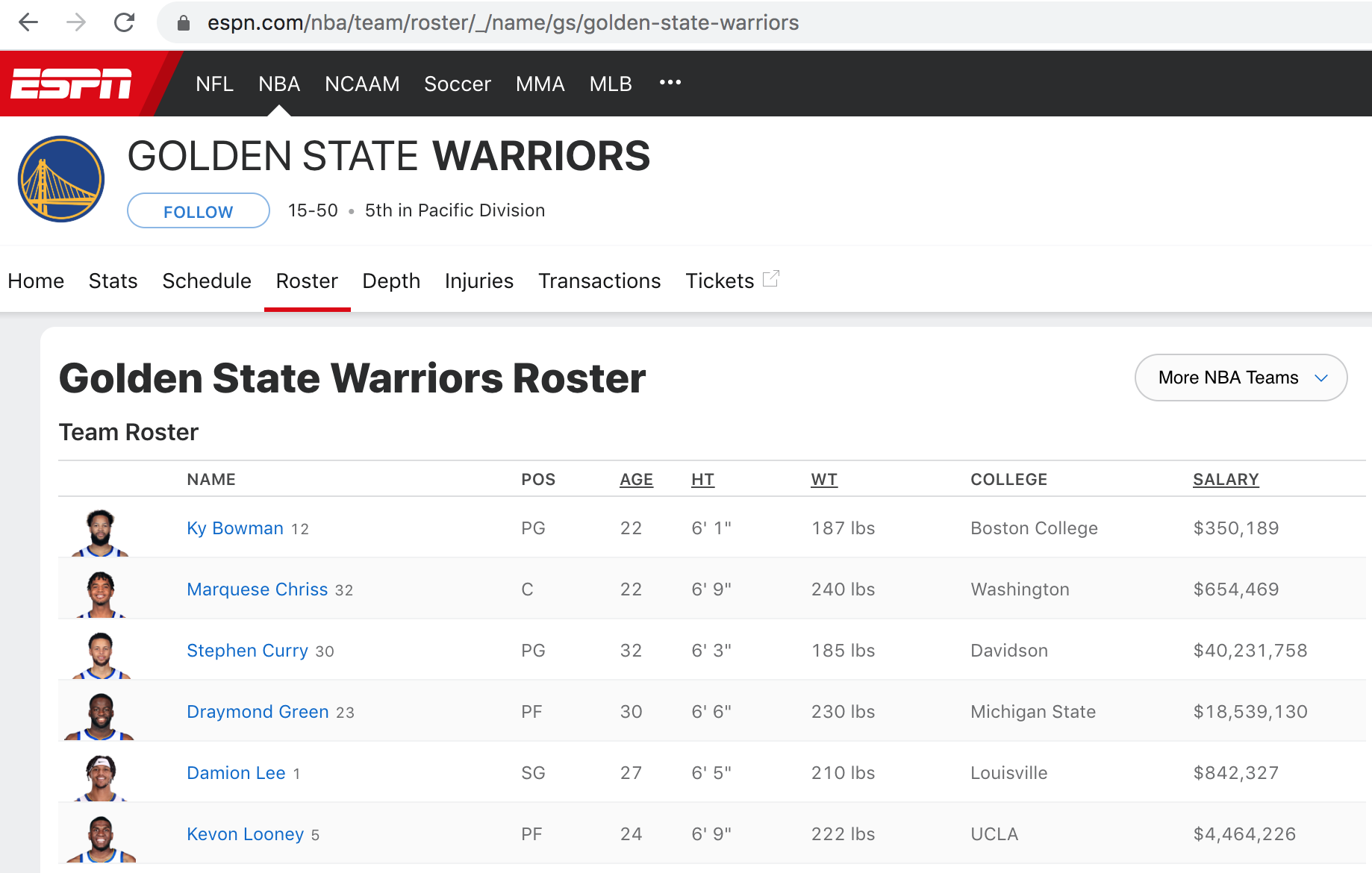Image resolution: width=1372 pixels, height=873 pixels.
Task: Switch to the Stats tab
Action: coord(113,281)
